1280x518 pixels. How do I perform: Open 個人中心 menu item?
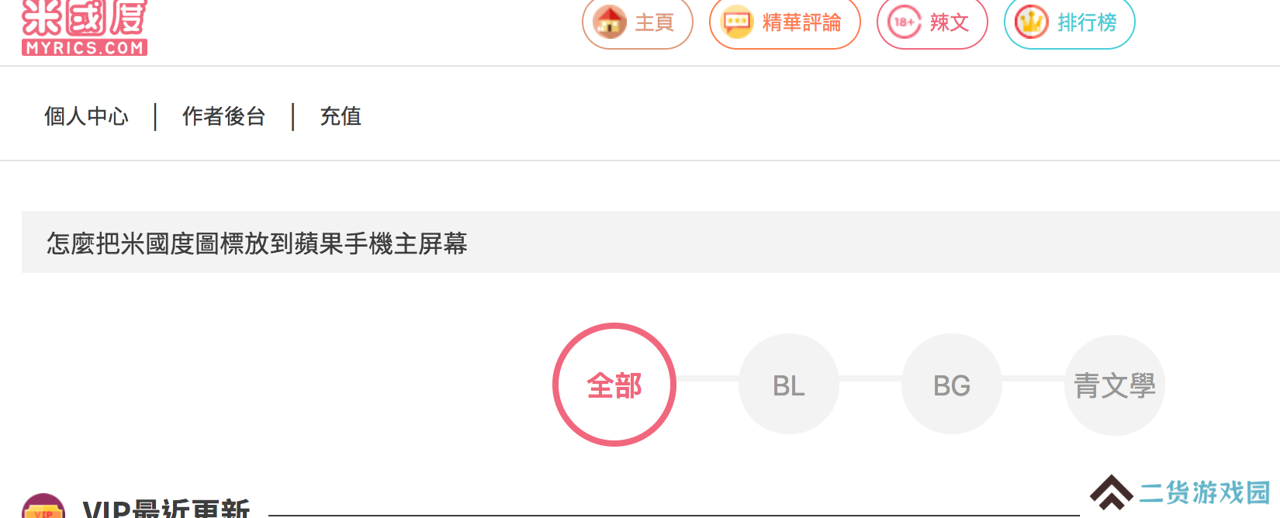[87, 117]
